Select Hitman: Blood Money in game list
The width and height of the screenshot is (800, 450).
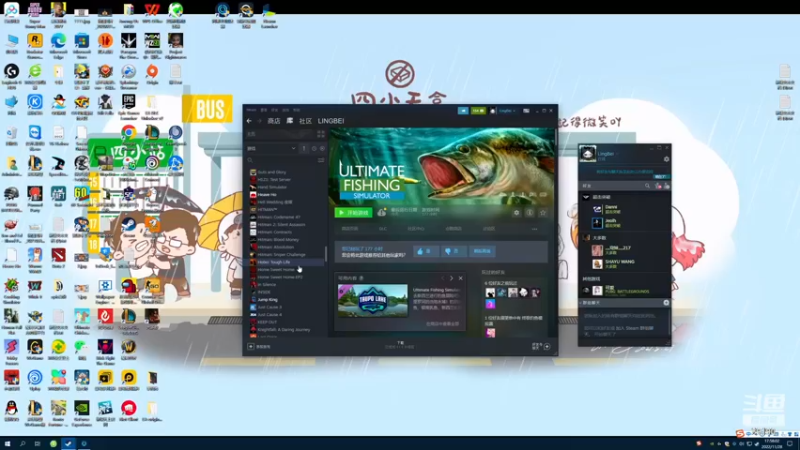[x=285, y=239]
